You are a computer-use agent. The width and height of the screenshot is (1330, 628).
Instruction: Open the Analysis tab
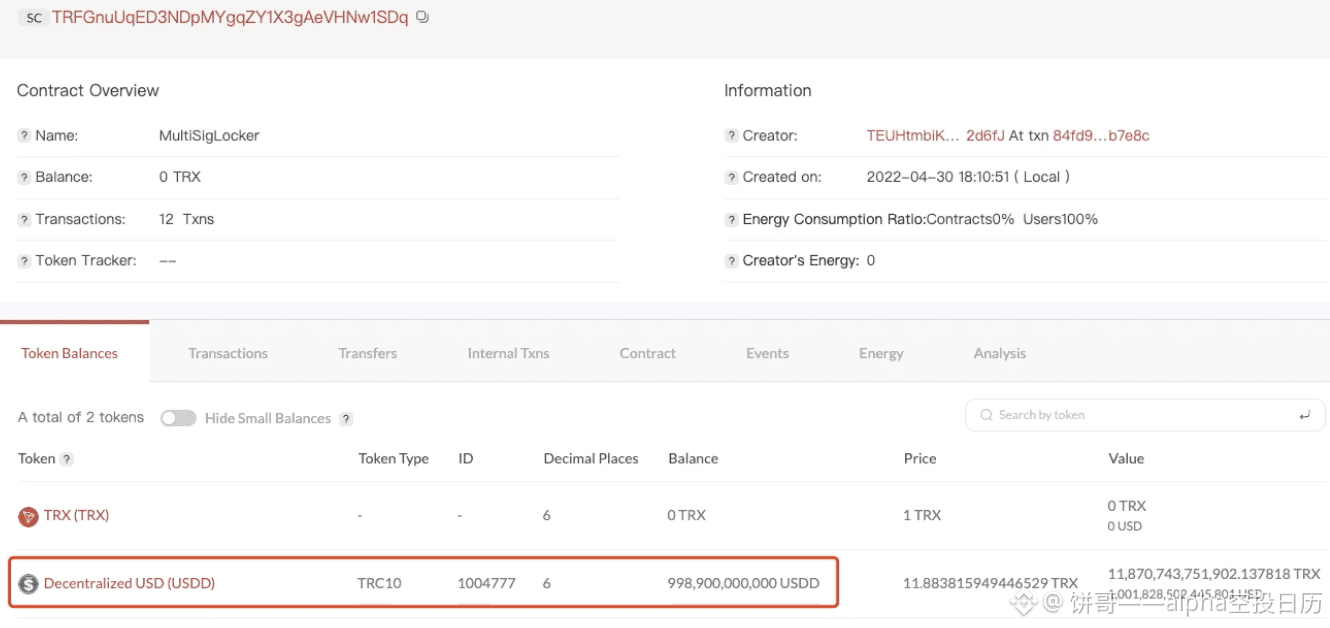[1000, 353]
